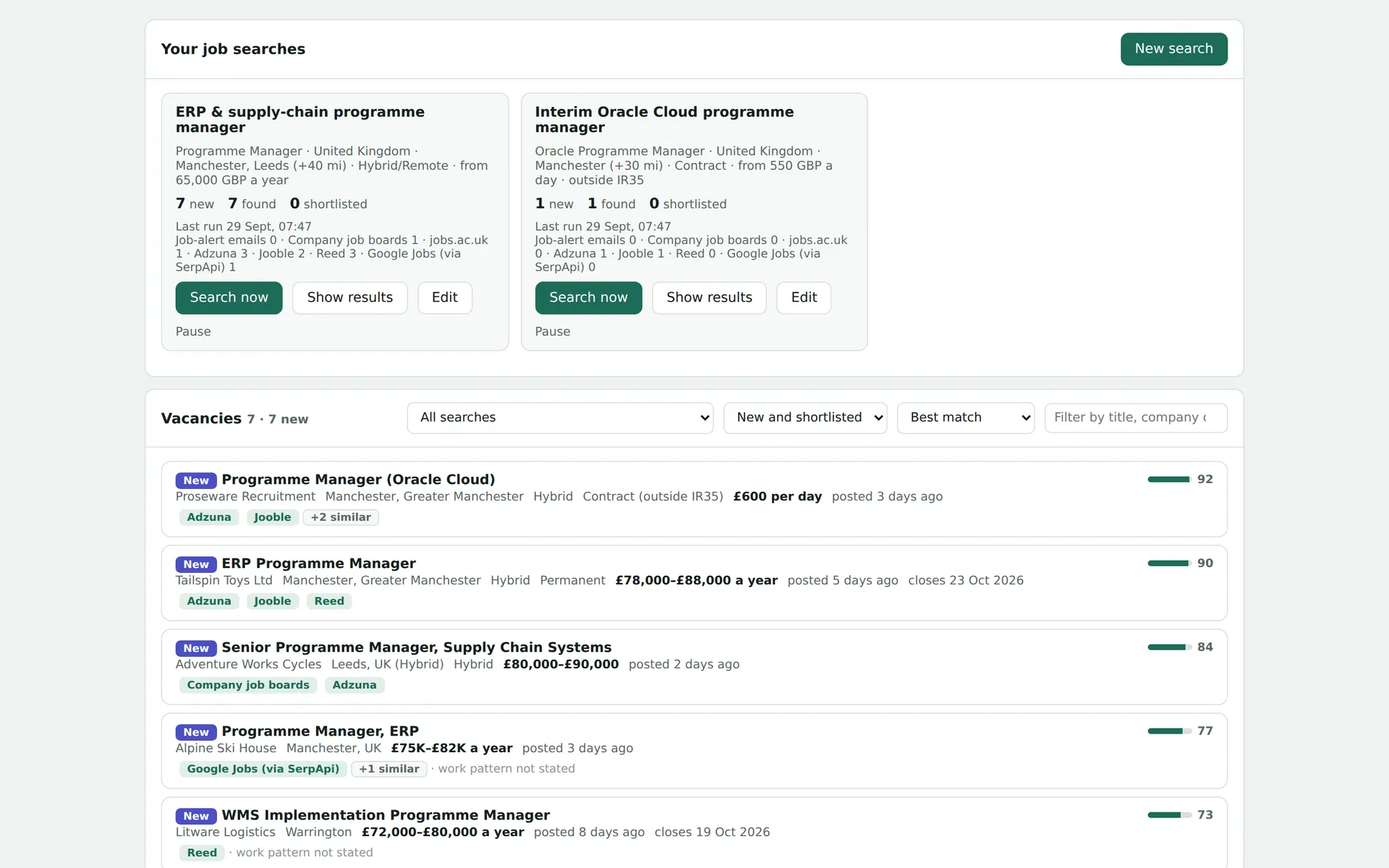Open Programme Manager (Oracle Cloud) vacancy
The height and width of the screenshot is (868, 1389).
point(358,480)
